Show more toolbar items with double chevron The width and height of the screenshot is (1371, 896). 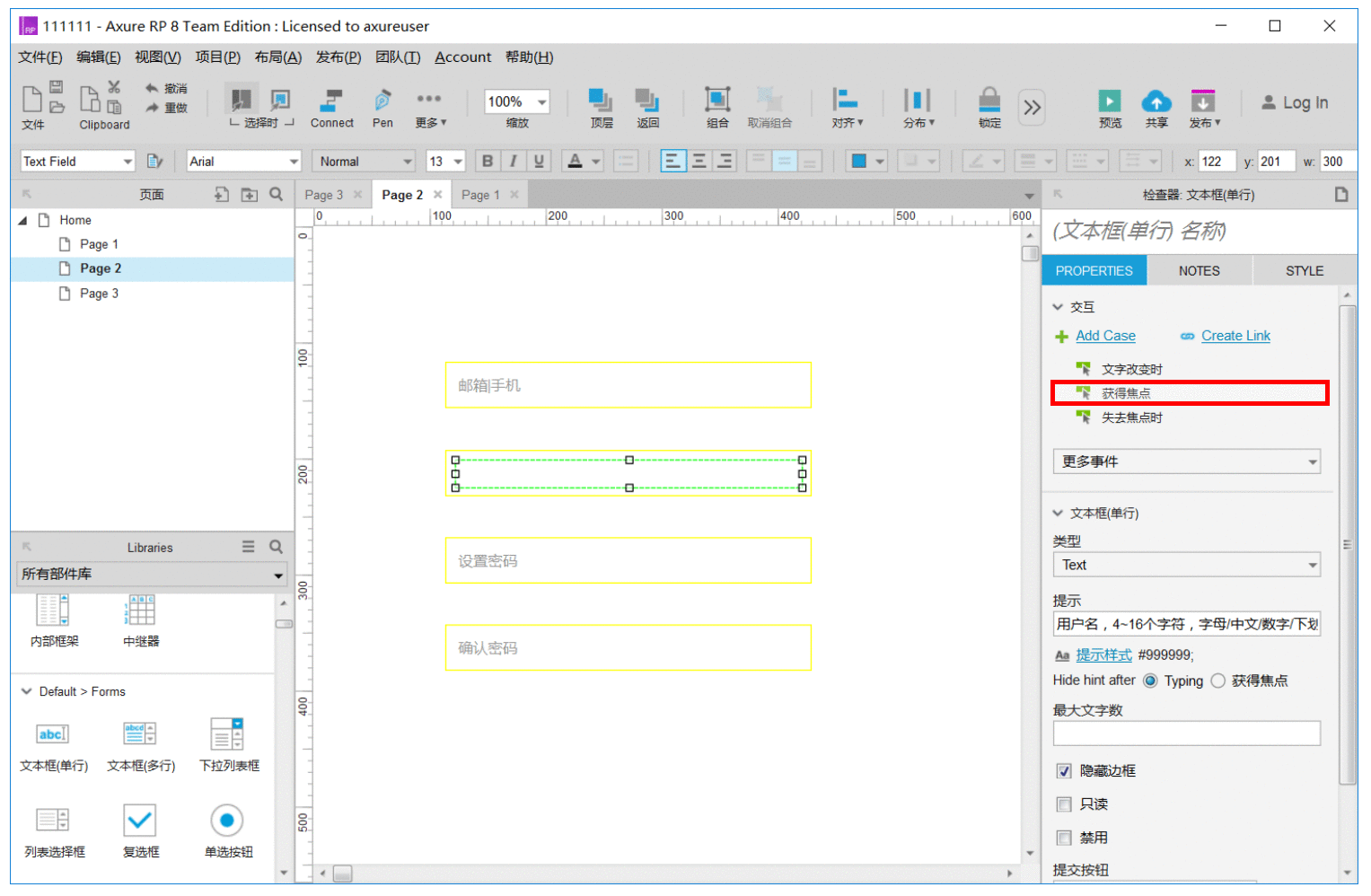pos(1032,108)
